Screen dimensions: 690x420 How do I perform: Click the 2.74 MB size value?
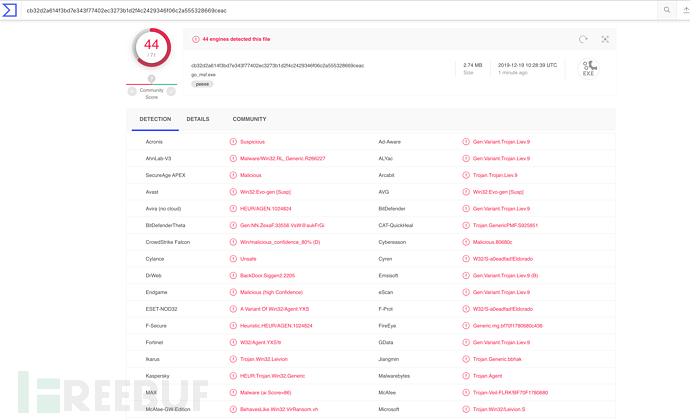tap(473, 65)
